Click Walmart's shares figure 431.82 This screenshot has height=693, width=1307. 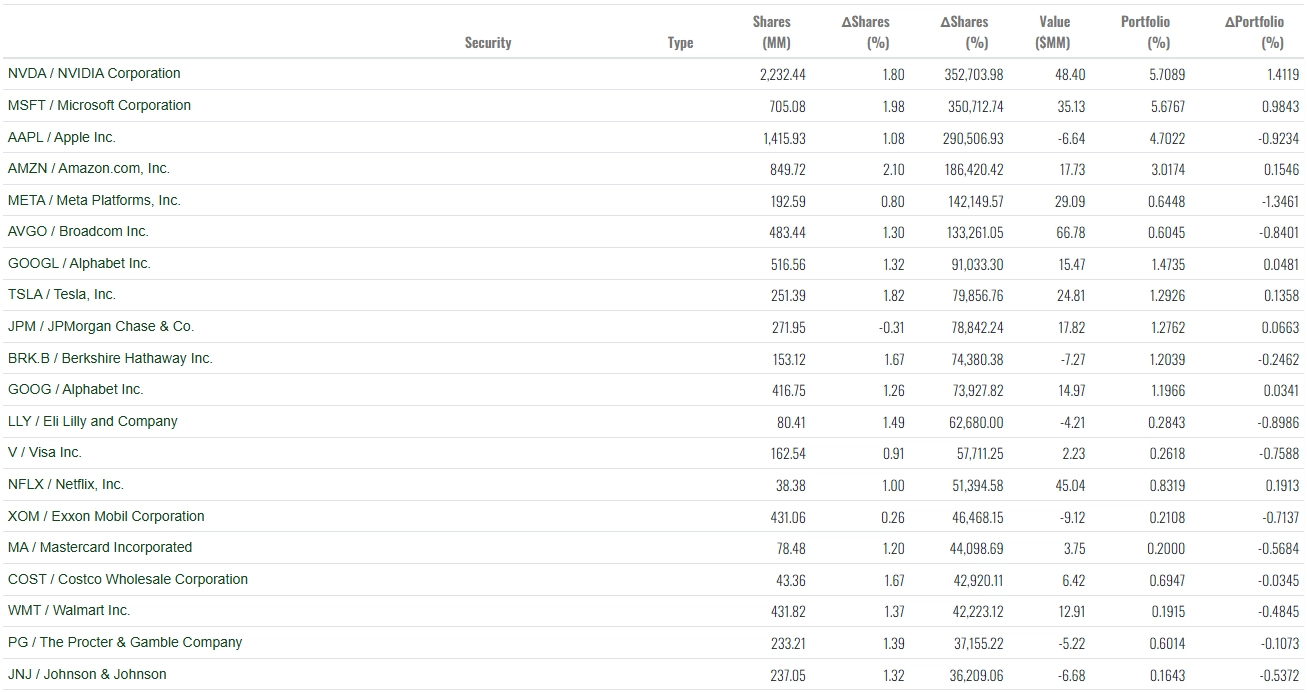tap(789, 612)
